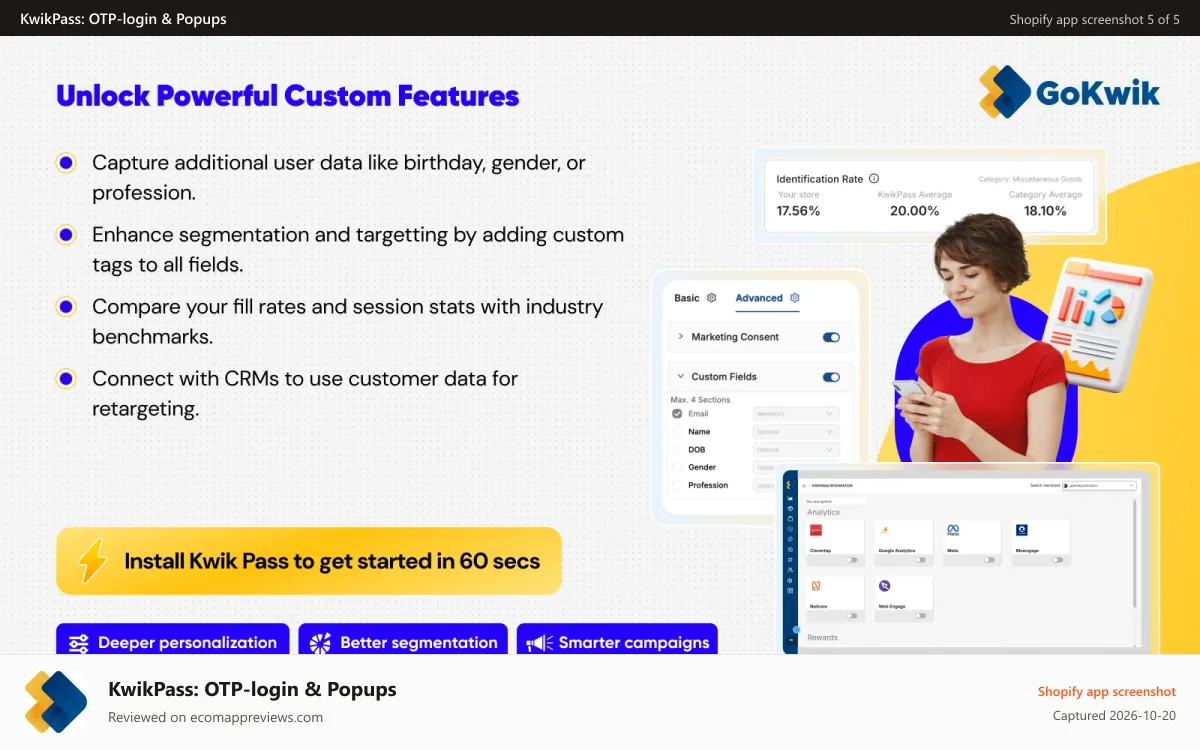
Task: Click the 20.00% KwikPass Average value
Action: point(915,211)
